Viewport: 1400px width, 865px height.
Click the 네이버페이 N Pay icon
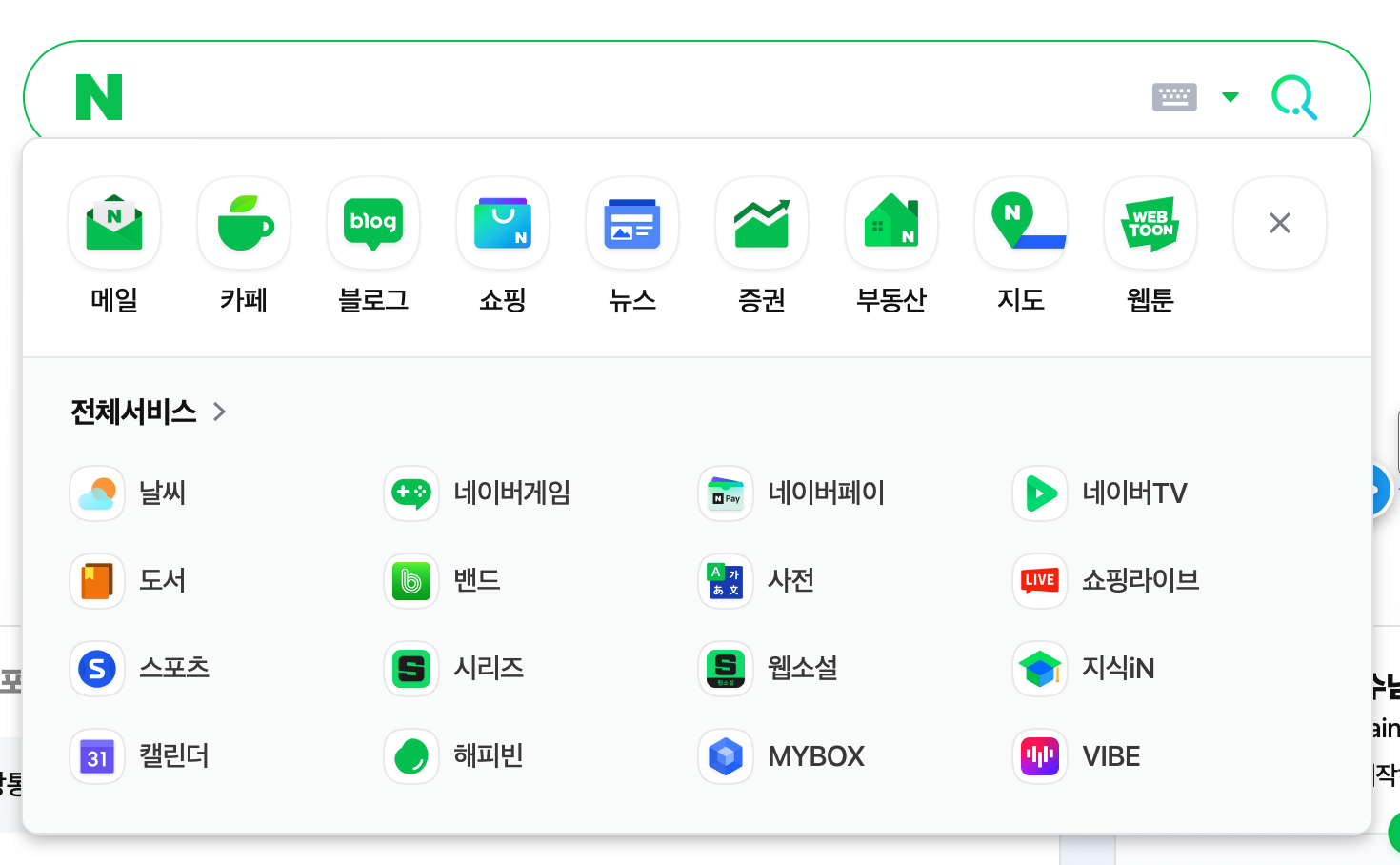(x=726, y=493)
